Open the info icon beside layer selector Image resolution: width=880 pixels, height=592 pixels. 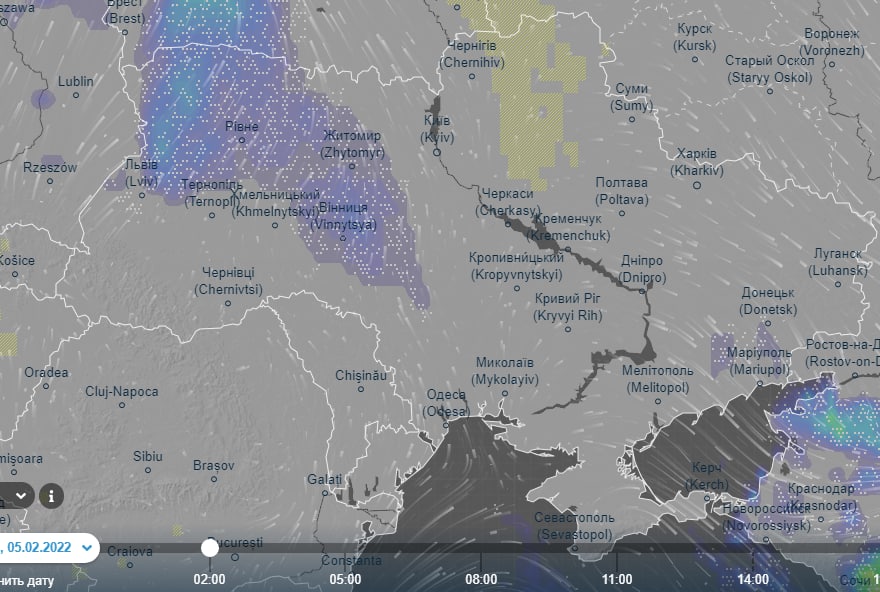click(x=51, y=495)
